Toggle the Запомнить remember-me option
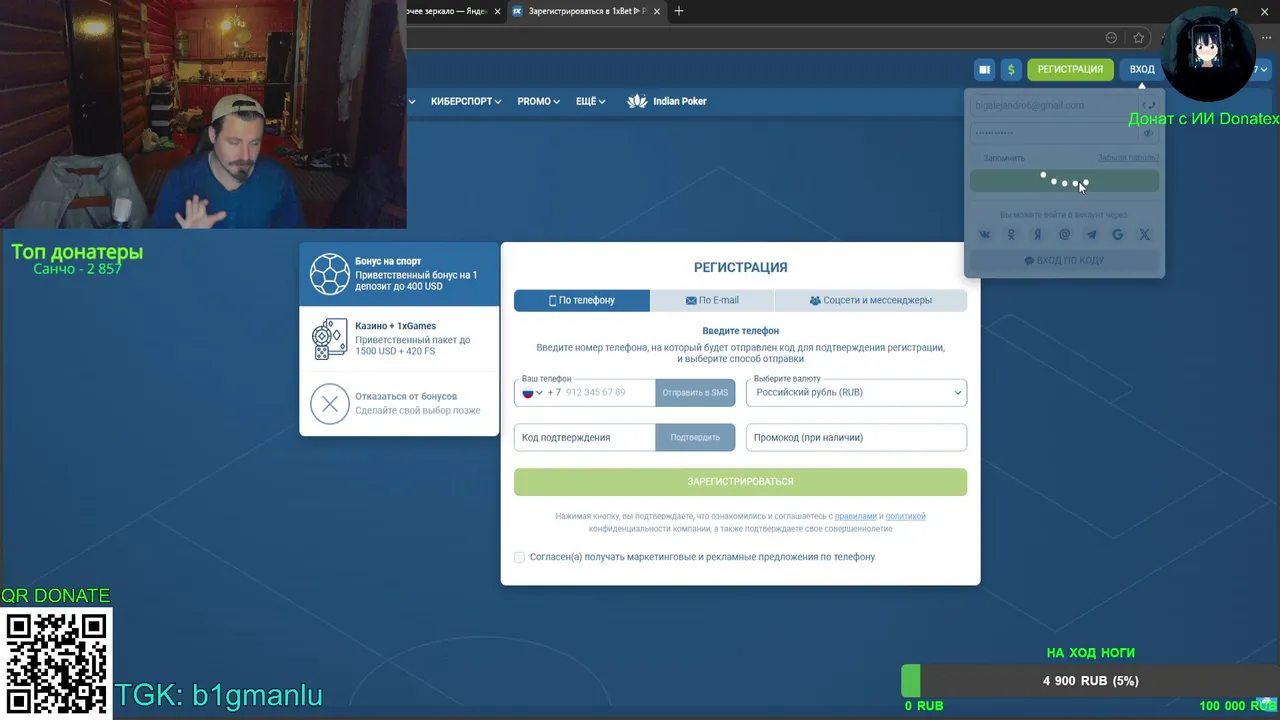The height and width of the screenshot is (720, 1280). coord(1003,158)
